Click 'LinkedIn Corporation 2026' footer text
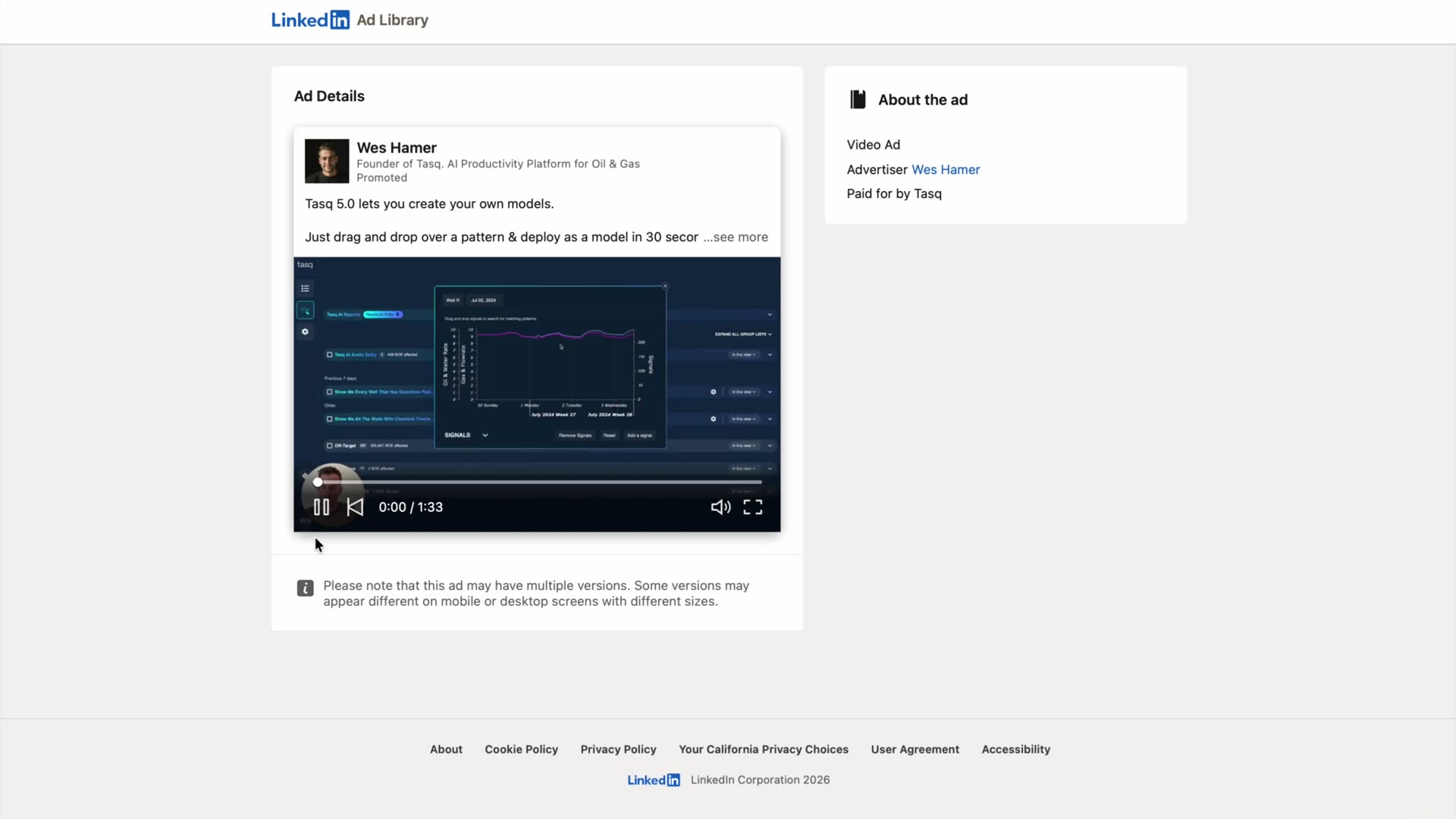Screen dimensions: 1456x819 [x=760, y=780]
